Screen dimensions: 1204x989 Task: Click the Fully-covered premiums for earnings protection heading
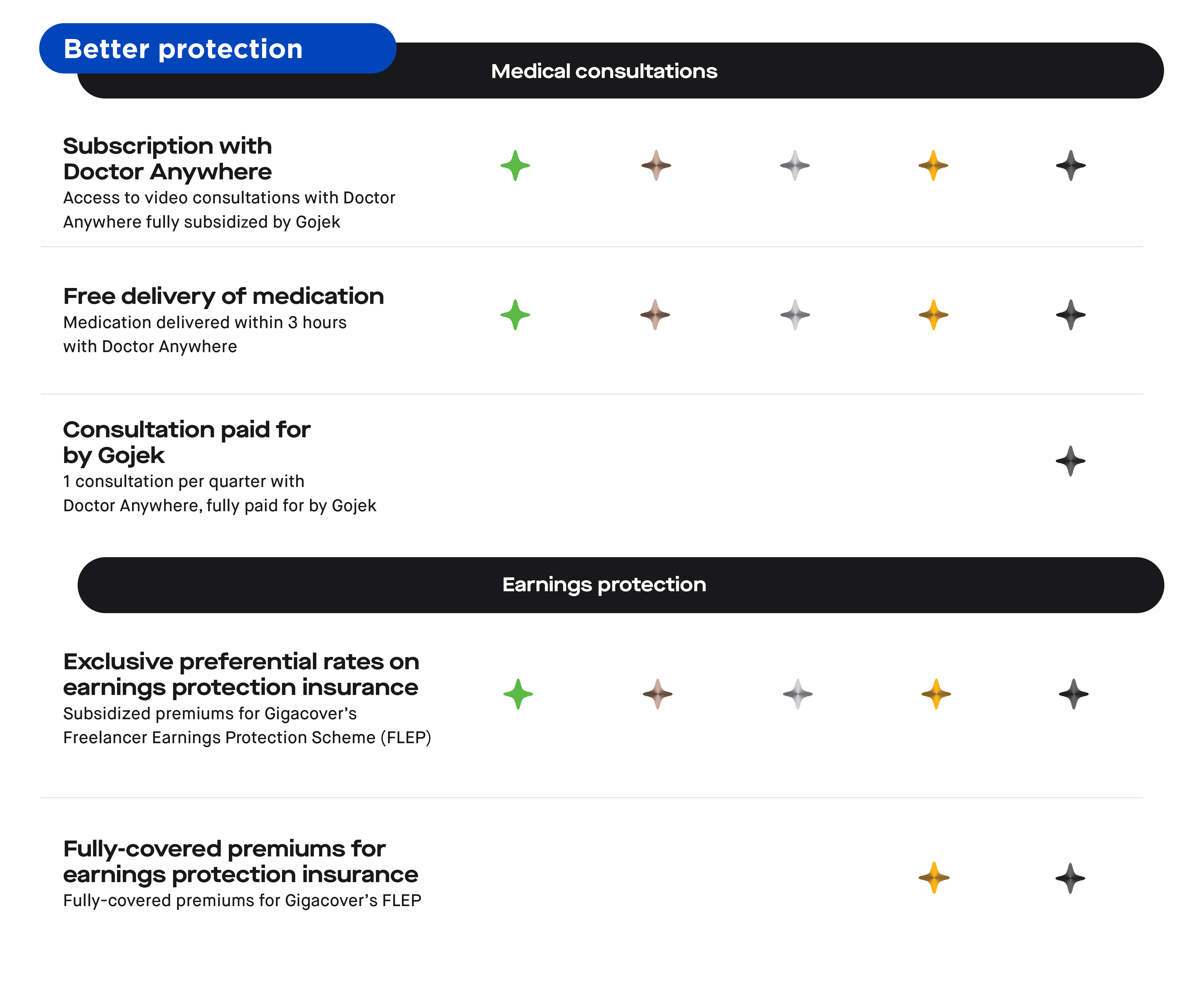click(240, 861)
